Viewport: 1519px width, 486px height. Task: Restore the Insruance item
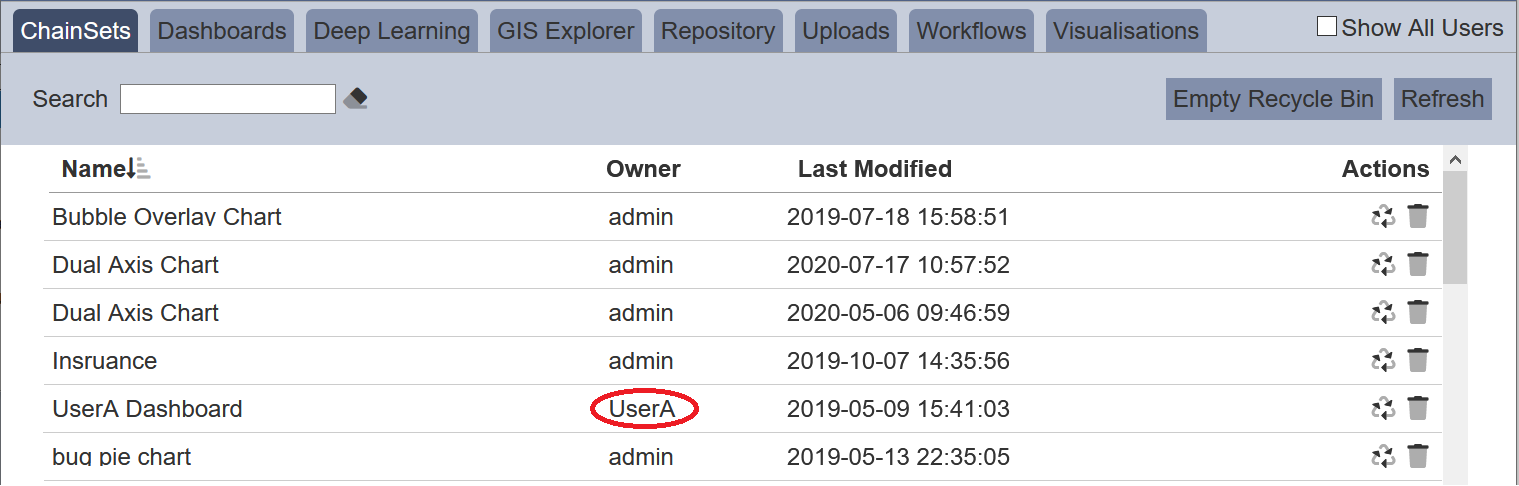1383,360
